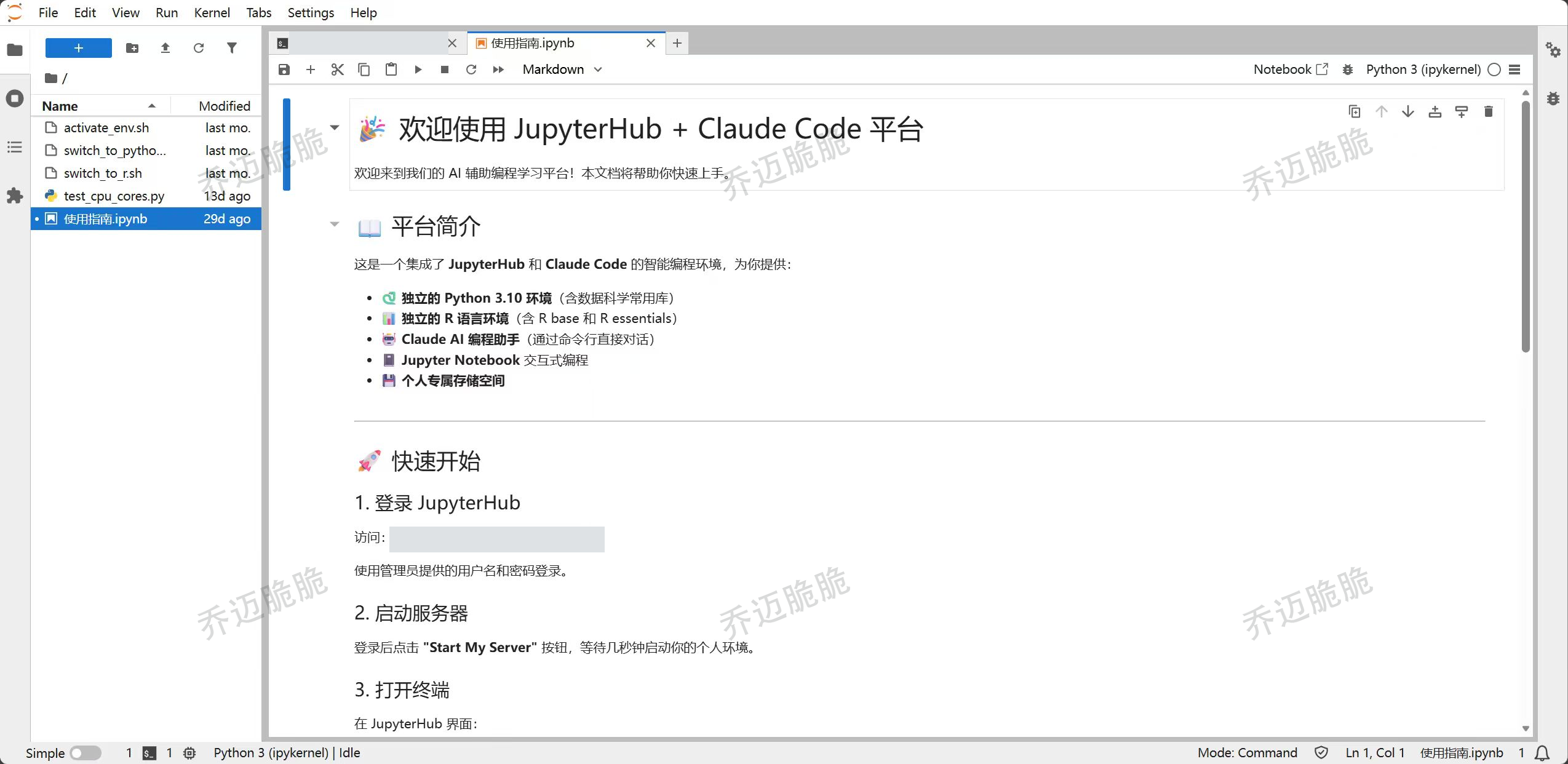The image size is (1568, 764).
Task: Collapse the 平台简介 heading section
Action: coord(335,225)
